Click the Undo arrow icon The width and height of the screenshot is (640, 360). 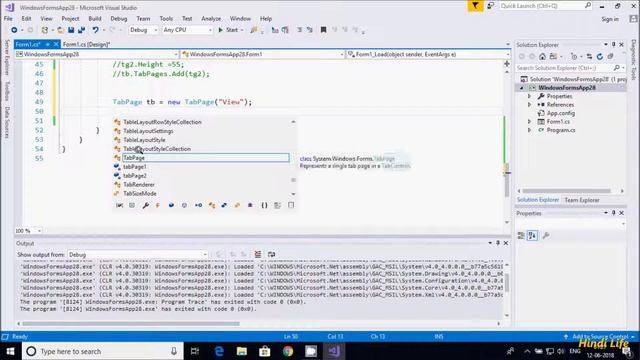click(95, 30)
